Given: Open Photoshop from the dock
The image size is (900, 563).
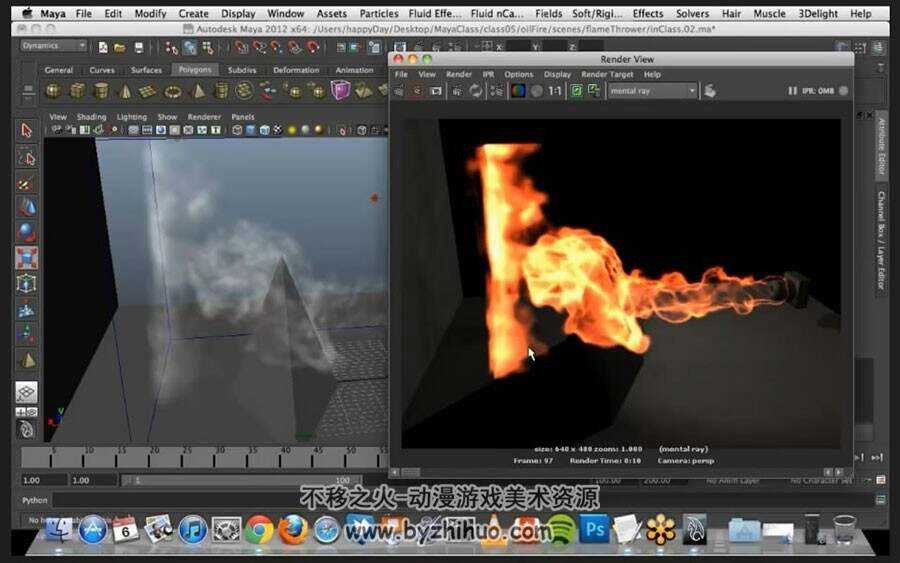Looking at the screenshot, I should (593, 529).
